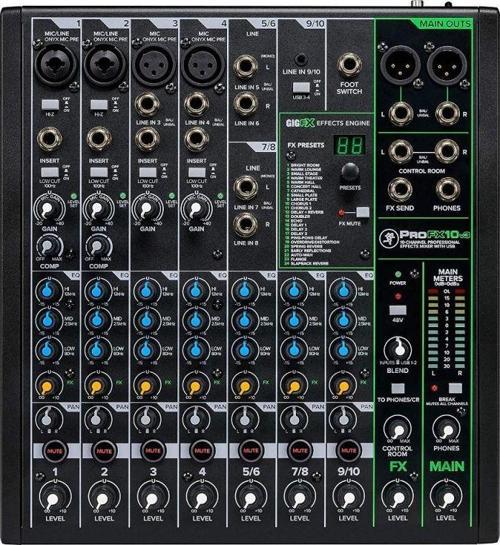The image size is (500, 545).
Task: Click the LINE IN 6 right jack
Action: (245, 103)
